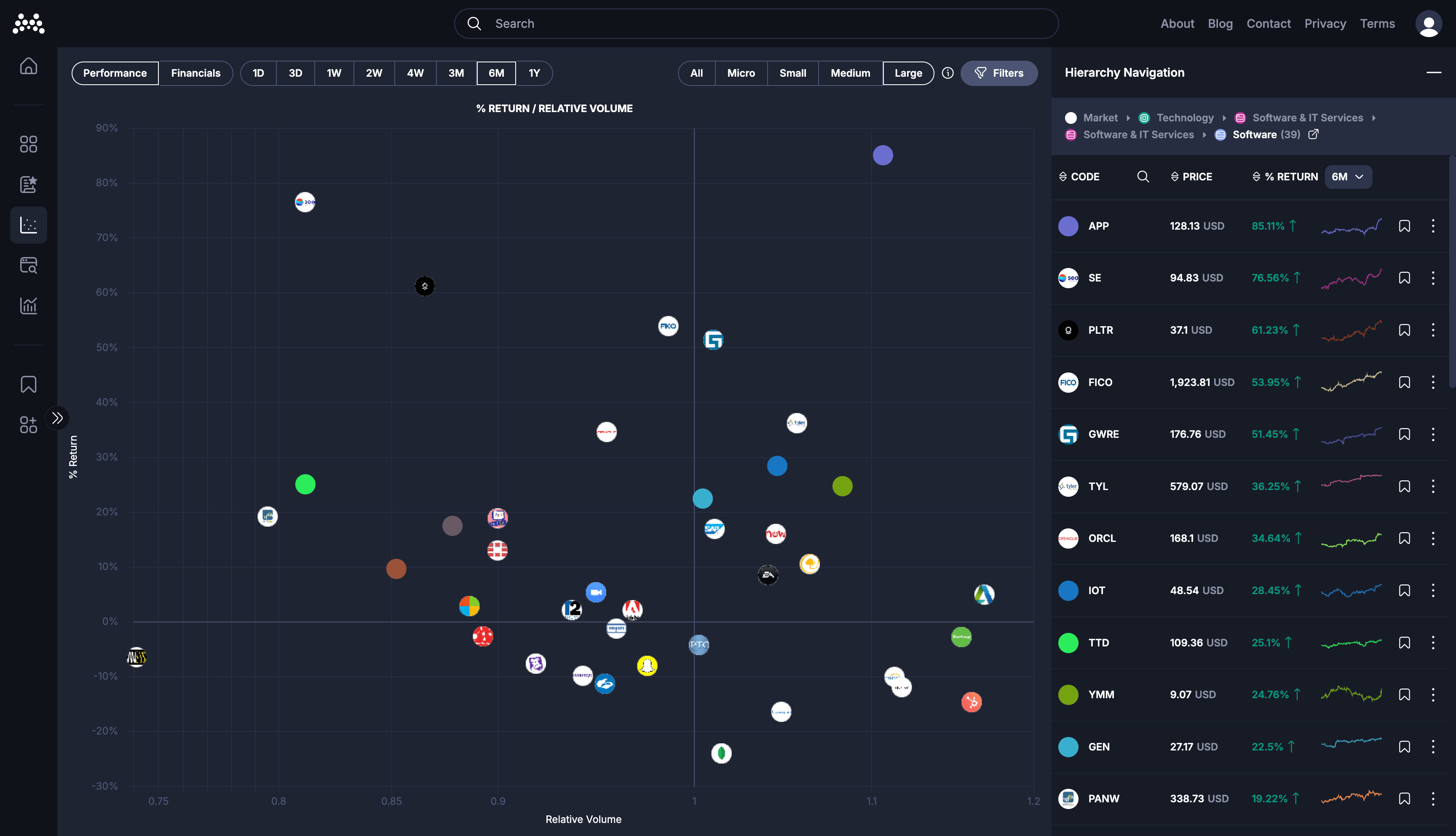Image resolution: width=1456 pixels, height=836 pixels.
Task: Select the Large cap size filter
Action: [908, 73]
